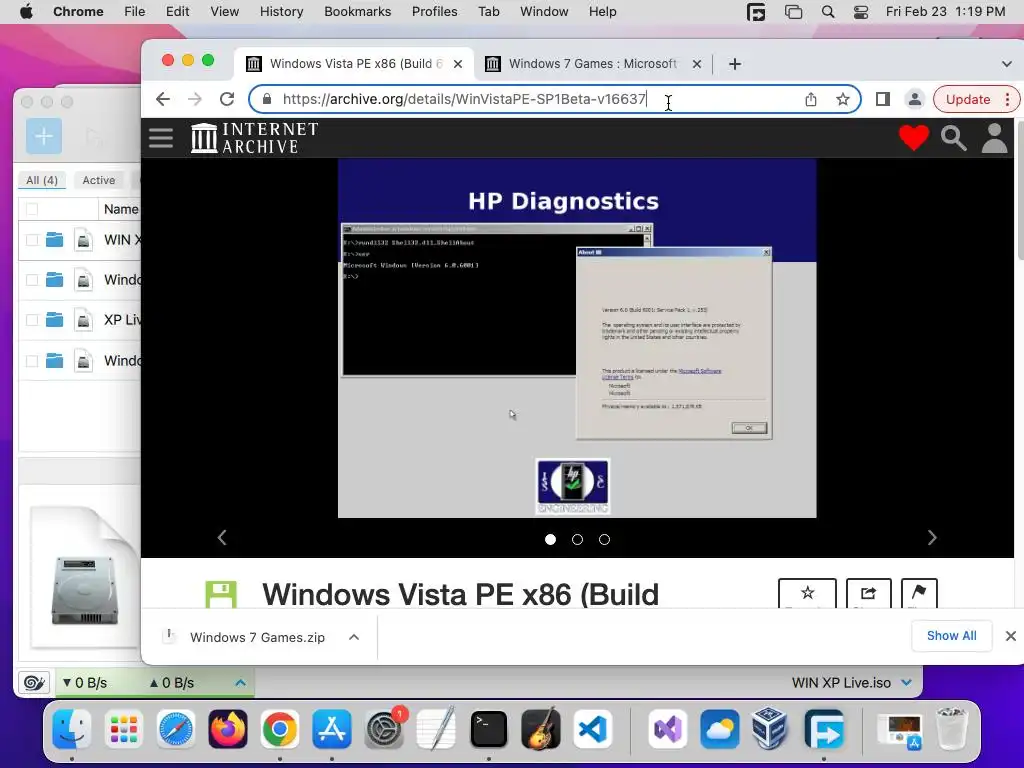Show previous carousel image
The width and height of the screenshot is (1024, 768).
(222, 537)
